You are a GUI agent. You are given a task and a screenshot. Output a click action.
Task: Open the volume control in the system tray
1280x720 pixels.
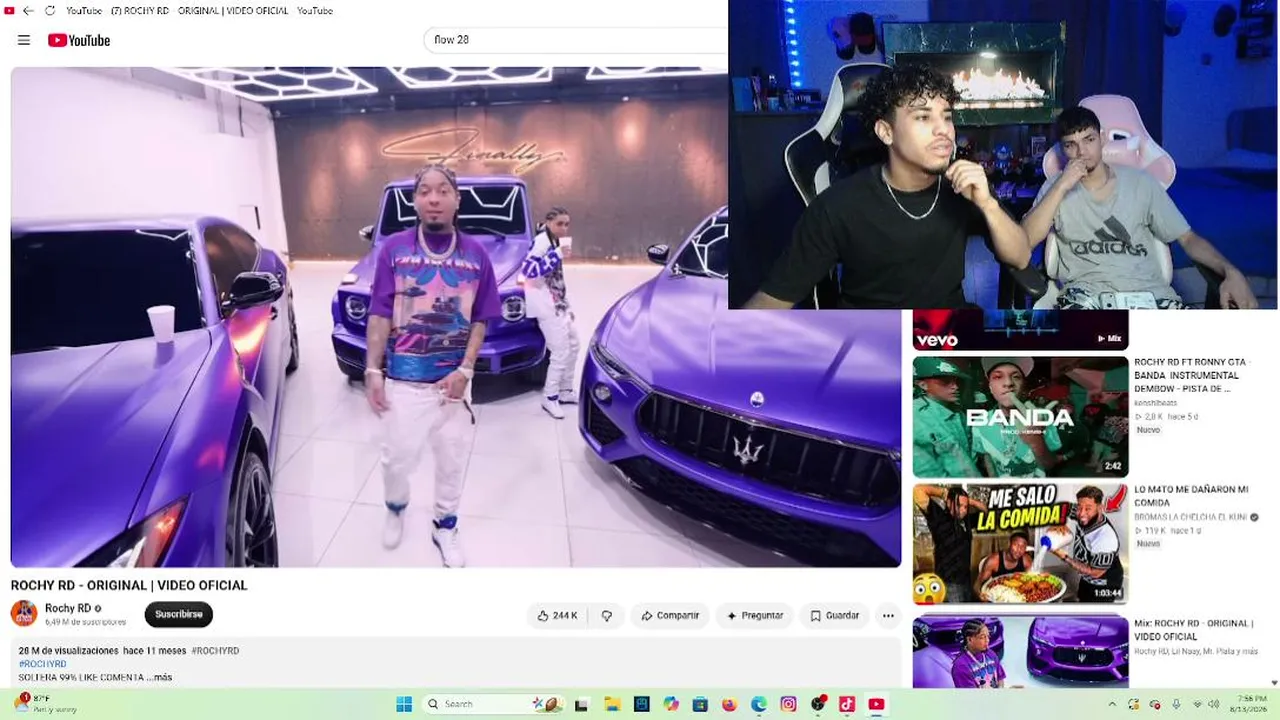1216,704
